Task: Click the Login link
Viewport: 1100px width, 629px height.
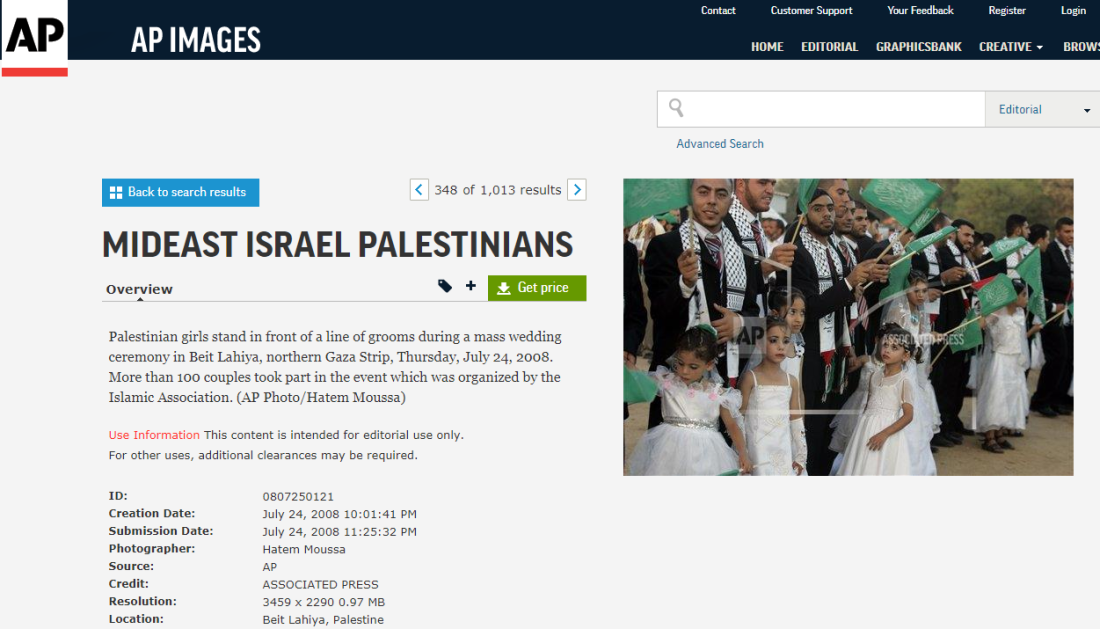Action: click(x=1073, y=11)
